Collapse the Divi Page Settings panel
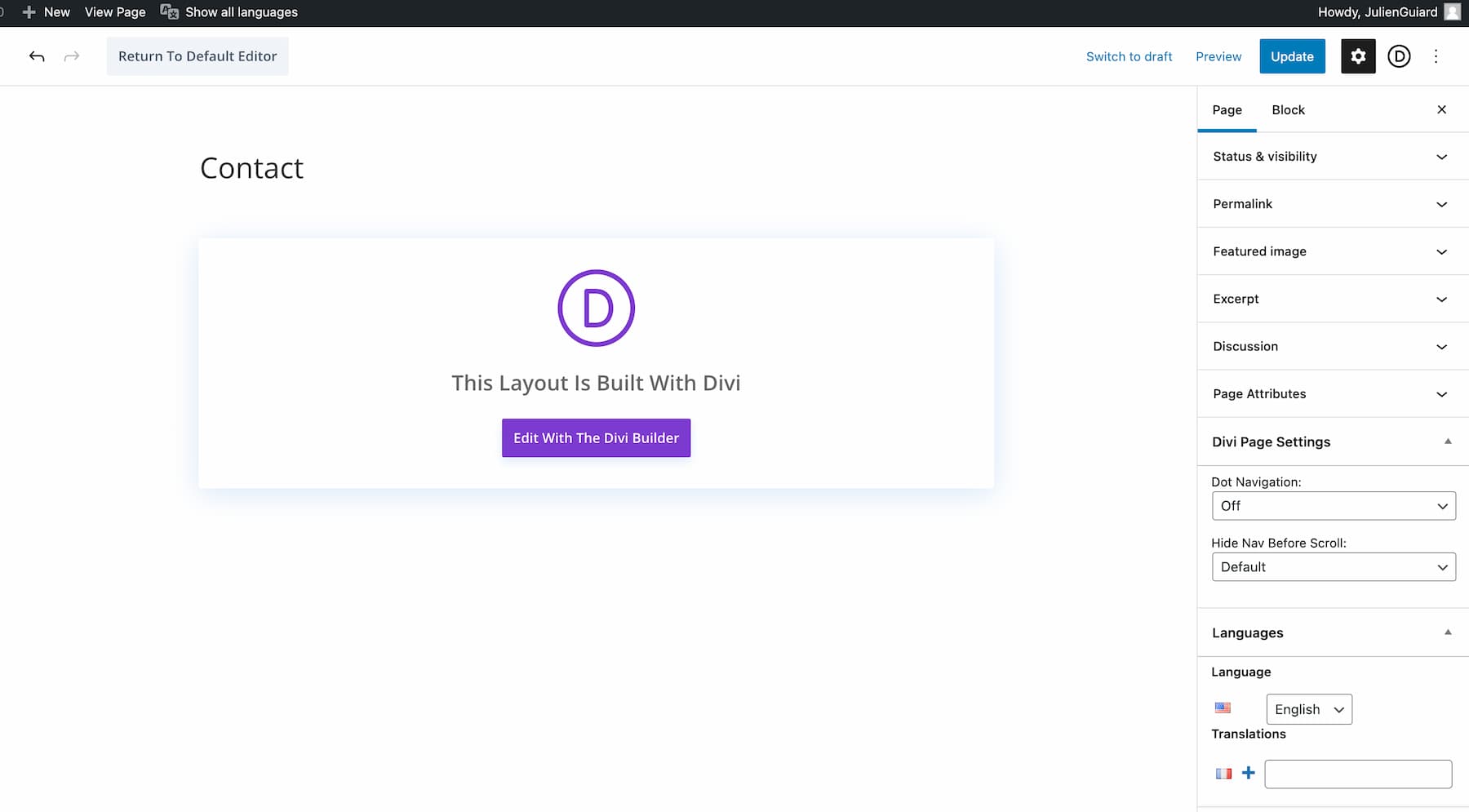Viewport: 1469px width, 812px height. [1333, 441]
